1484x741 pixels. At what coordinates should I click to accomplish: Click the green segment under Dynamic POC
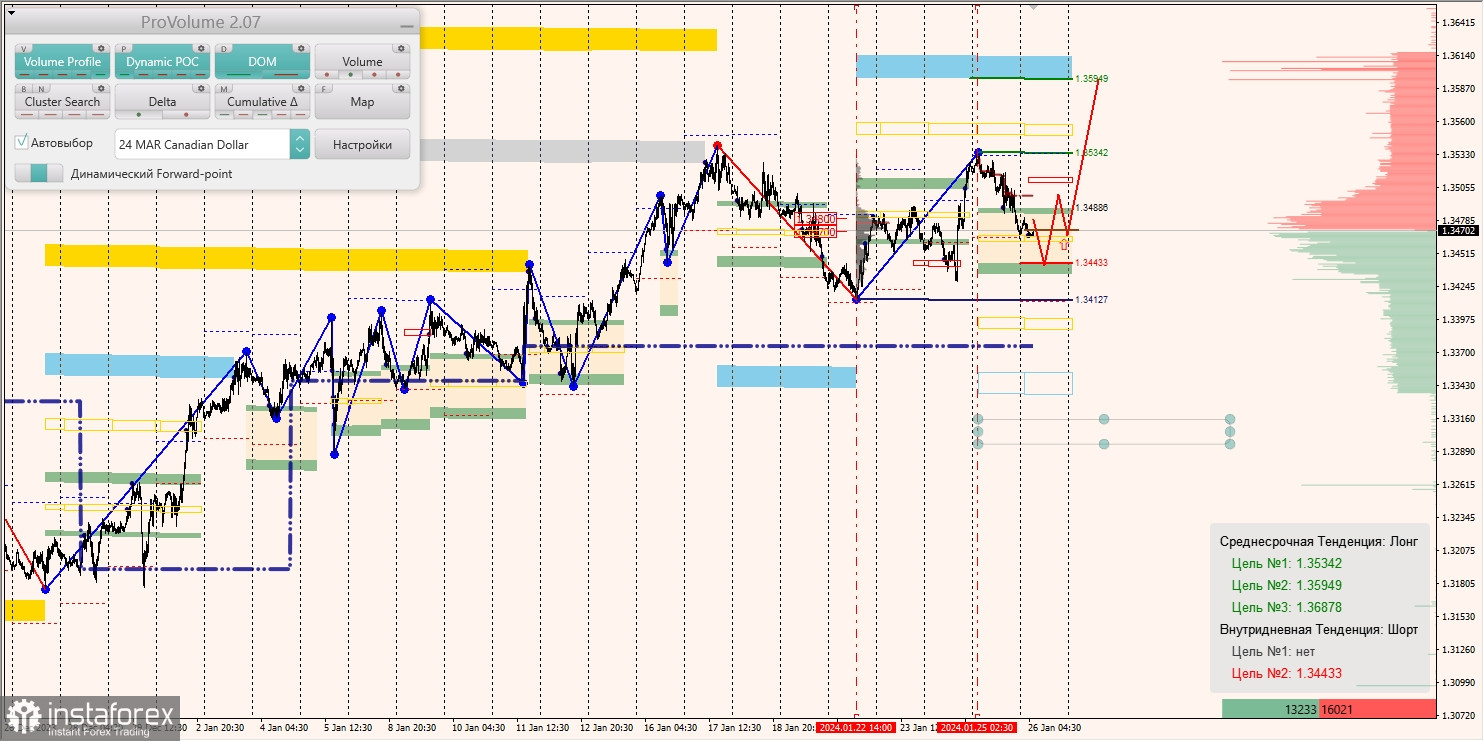coord(125,74)
